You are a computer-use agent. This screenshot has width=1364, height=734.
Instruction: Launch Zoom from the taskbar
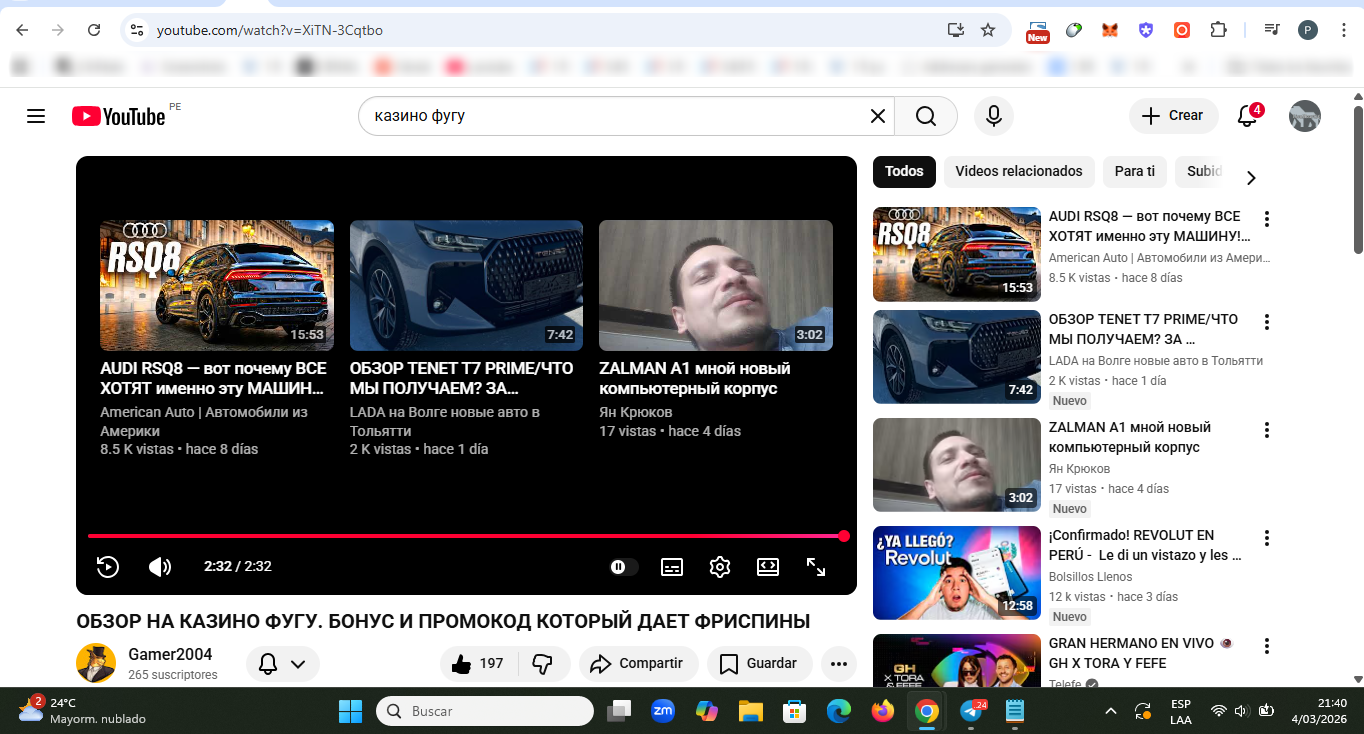(x=663, y=711)
